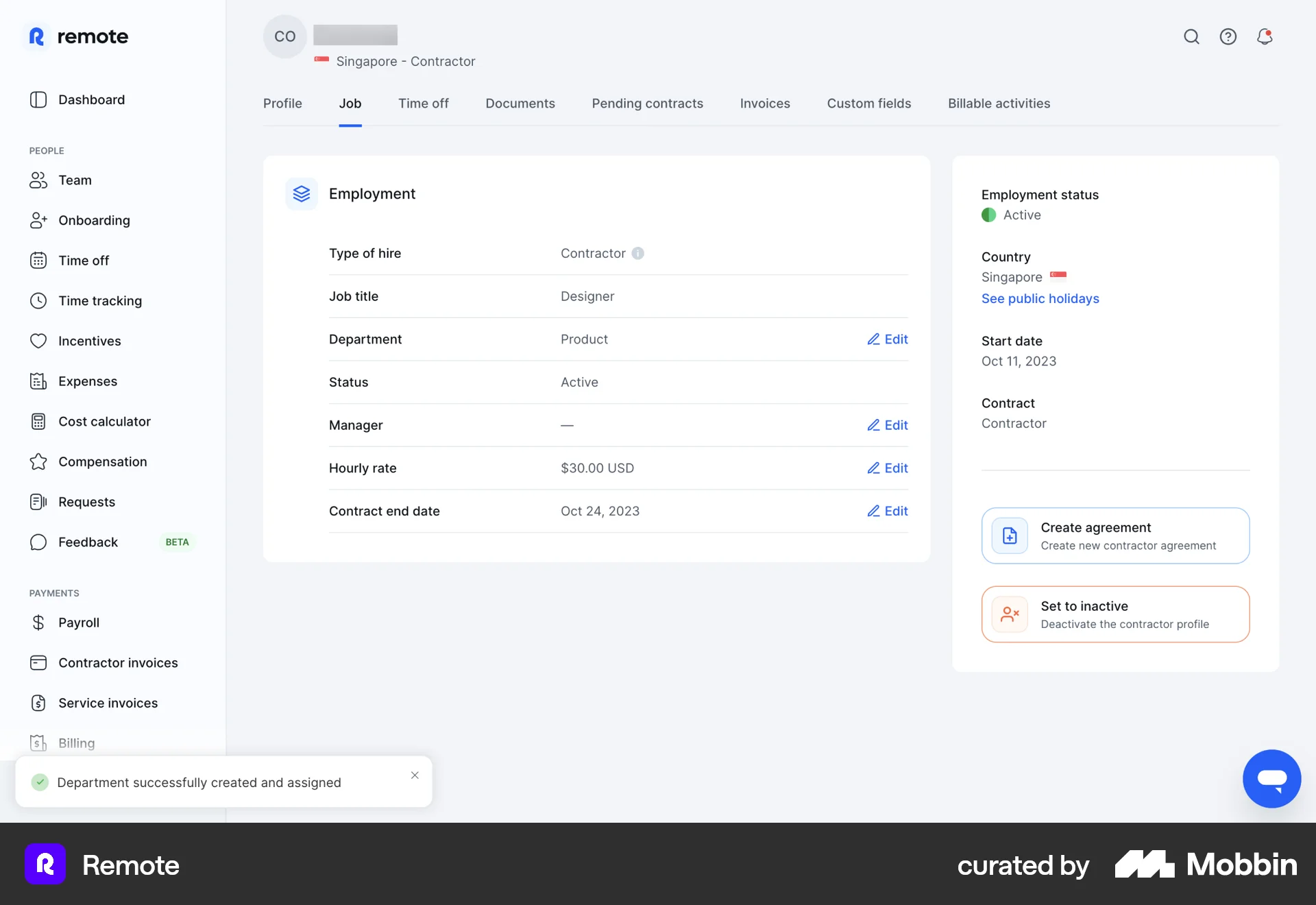The height and width of the screenshot is (905, 1316).
Task: Click the Remote logo
Action: [77, 36]
